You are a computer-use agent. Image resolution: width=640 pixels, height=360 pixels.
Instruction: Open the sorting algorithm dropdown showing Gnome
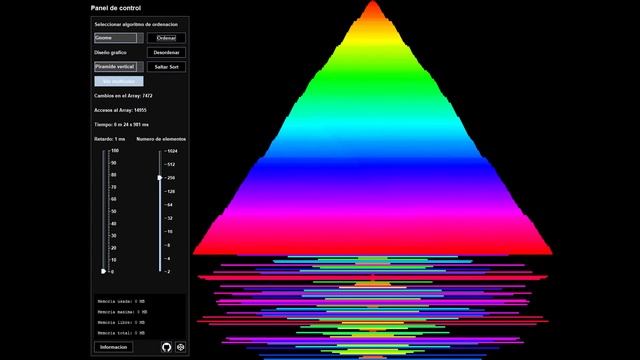[119, 38]
